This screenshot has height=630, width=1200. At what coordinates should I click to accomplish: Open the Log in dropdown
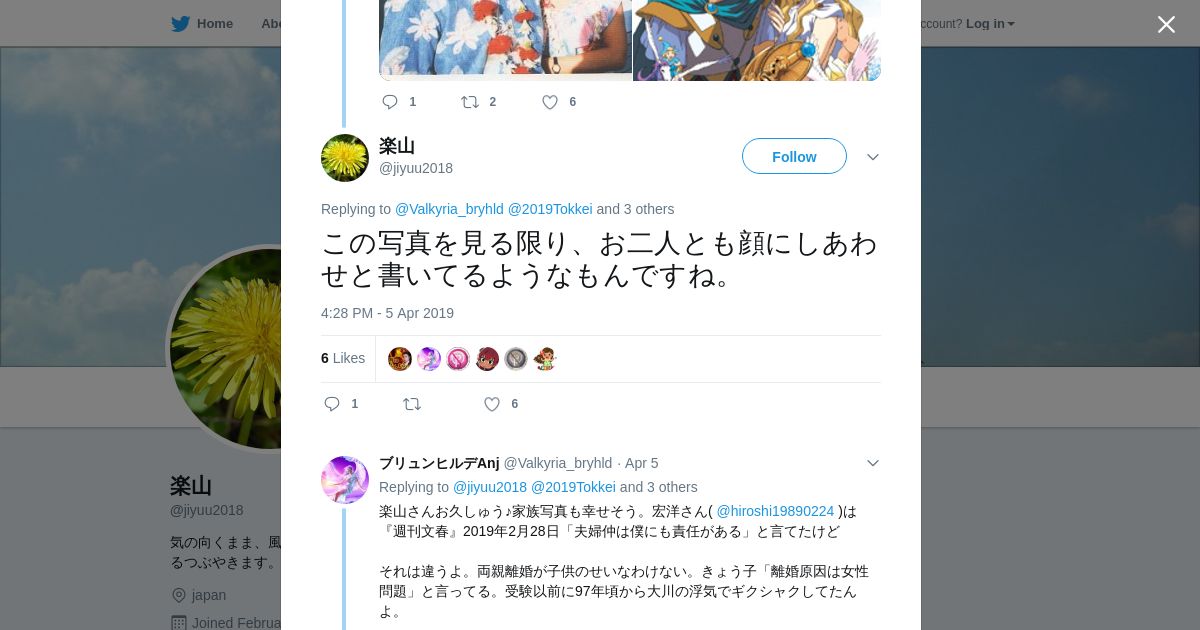tap(990, 24)
